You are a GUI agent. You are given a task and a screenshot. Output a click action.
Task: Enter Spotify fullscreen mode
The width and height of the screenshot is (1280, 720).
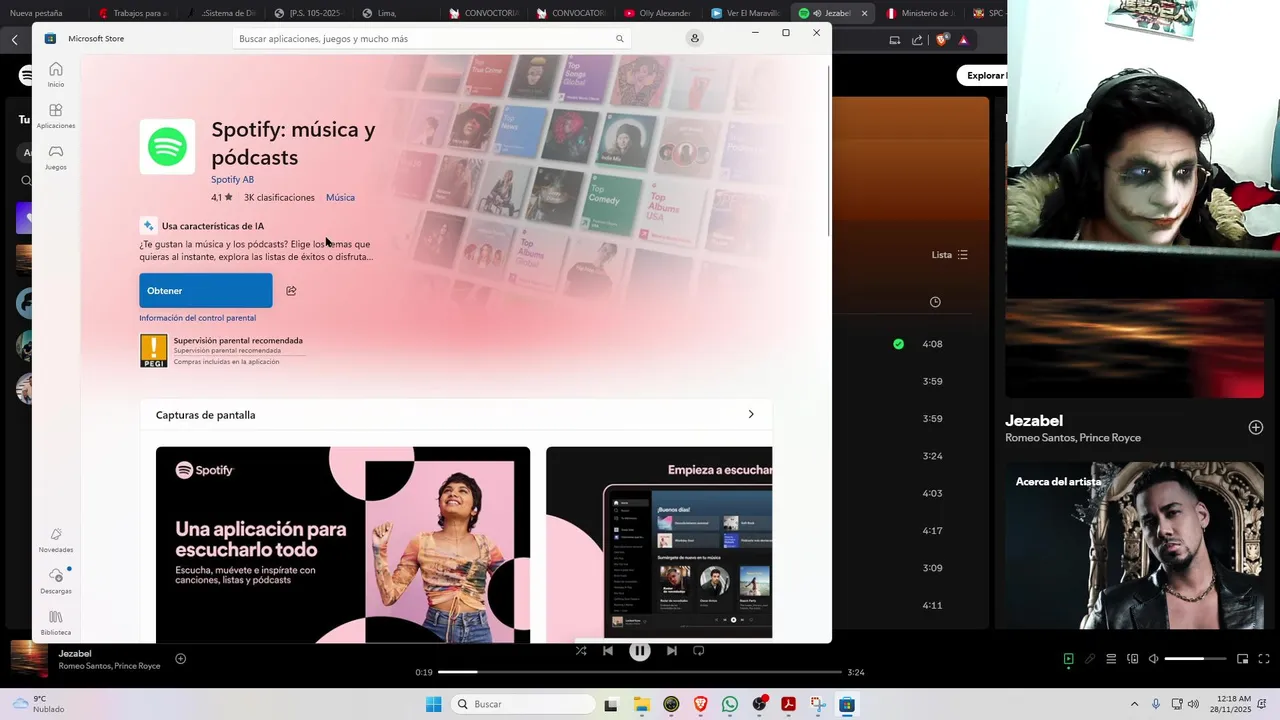click(x=1264, y=659)
